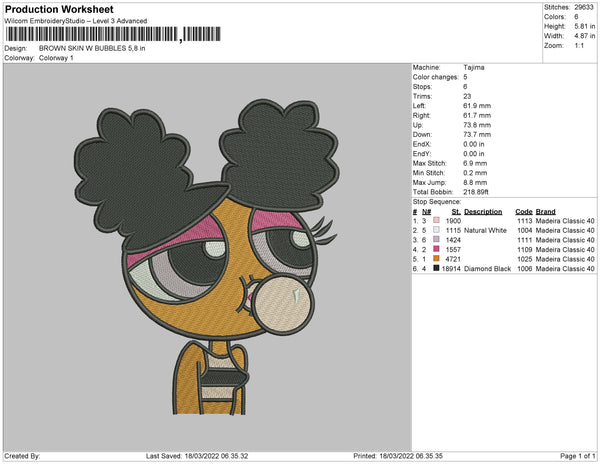600x464 pixels.
Task: Click the "Description" column header
Action: 483,212
